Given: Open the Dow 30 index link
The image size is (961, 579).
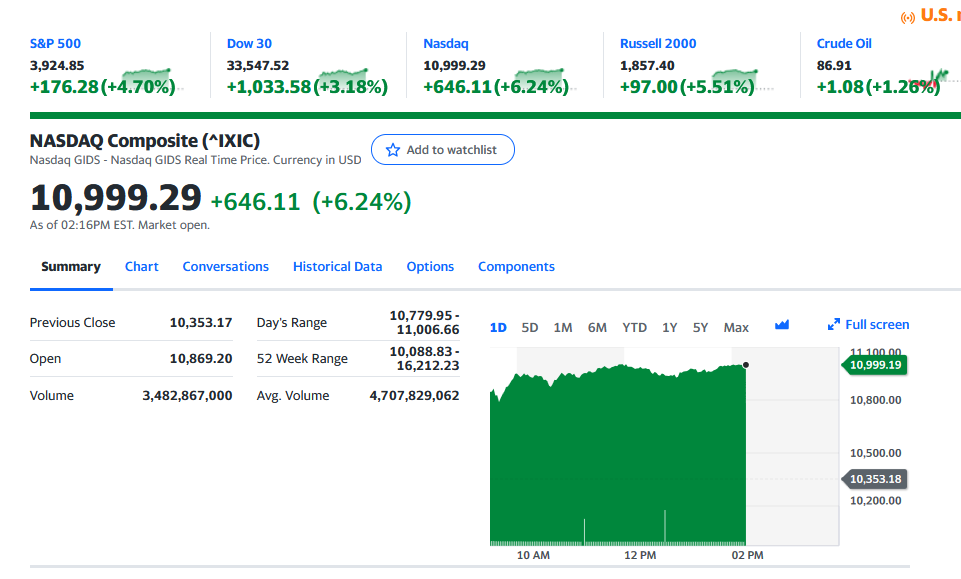Looking at the screenshot, I should coord(249,44).
